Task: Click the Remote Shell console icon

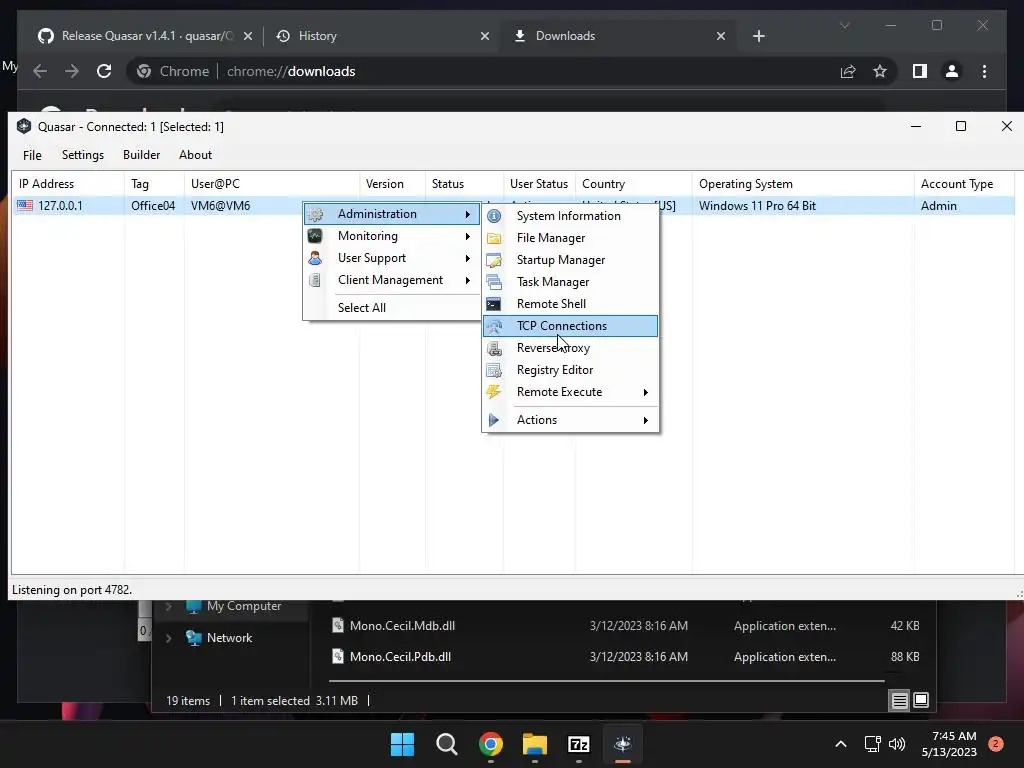Action: click(494, 304)
